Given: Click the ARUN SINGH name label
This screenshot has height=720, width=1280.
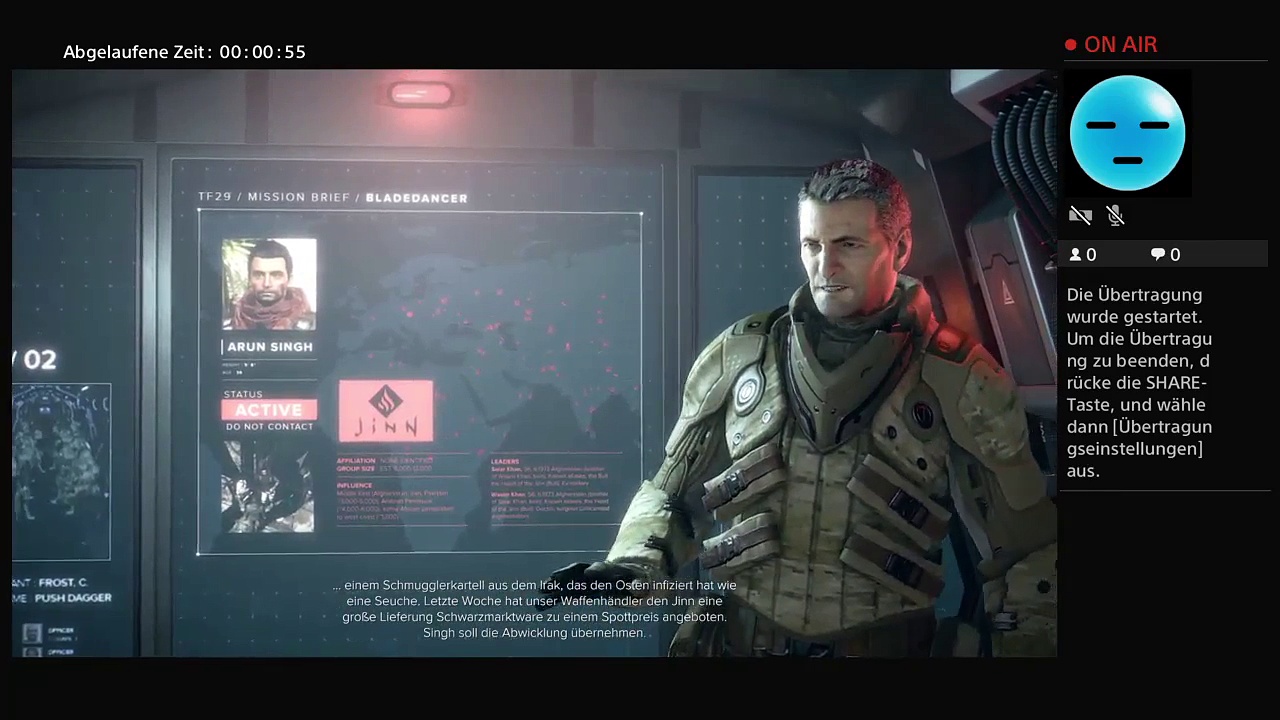Looking at the screenshot, I should click(x=270, y=347).
